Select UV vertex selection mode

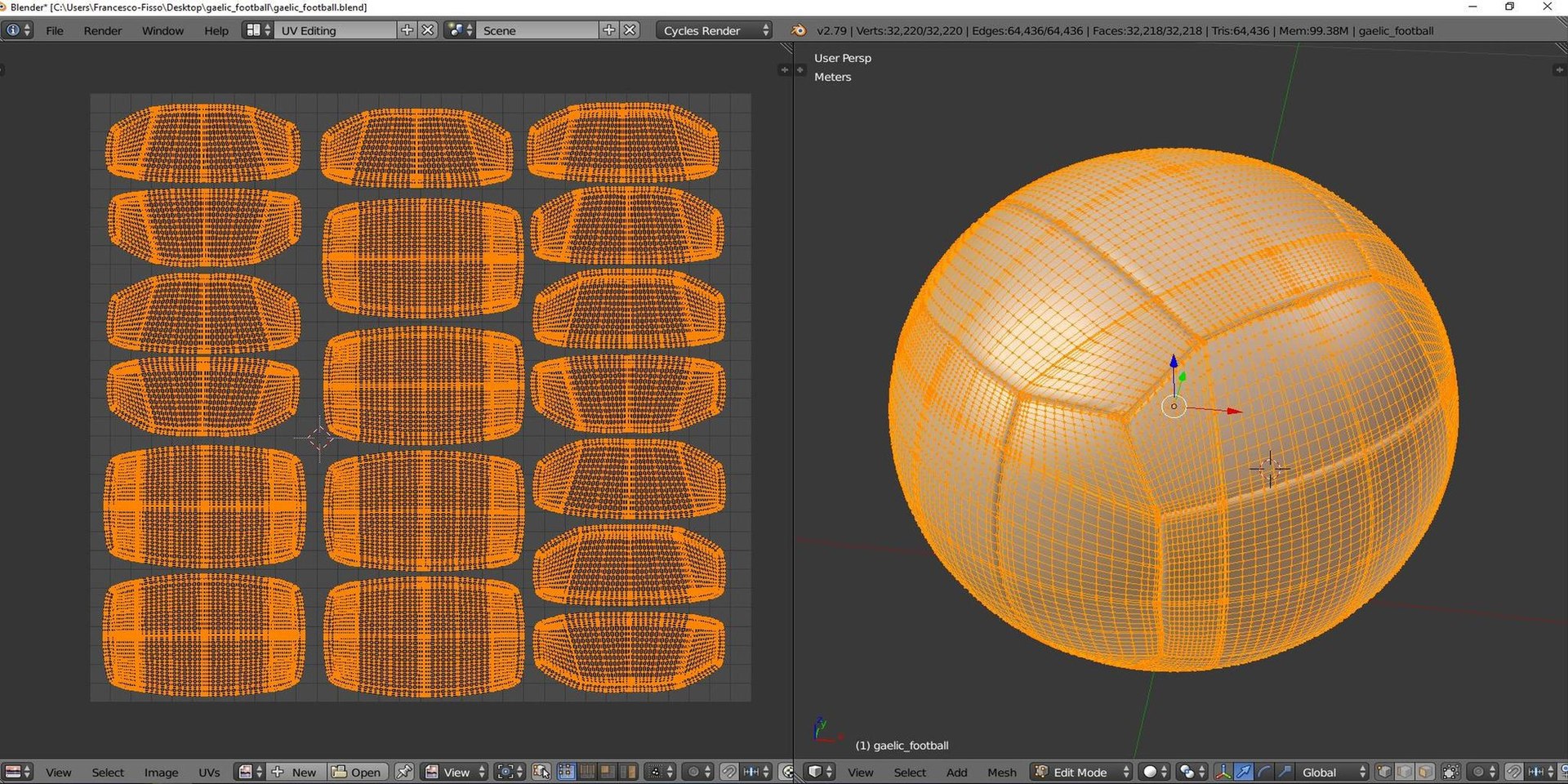(566, 772)
